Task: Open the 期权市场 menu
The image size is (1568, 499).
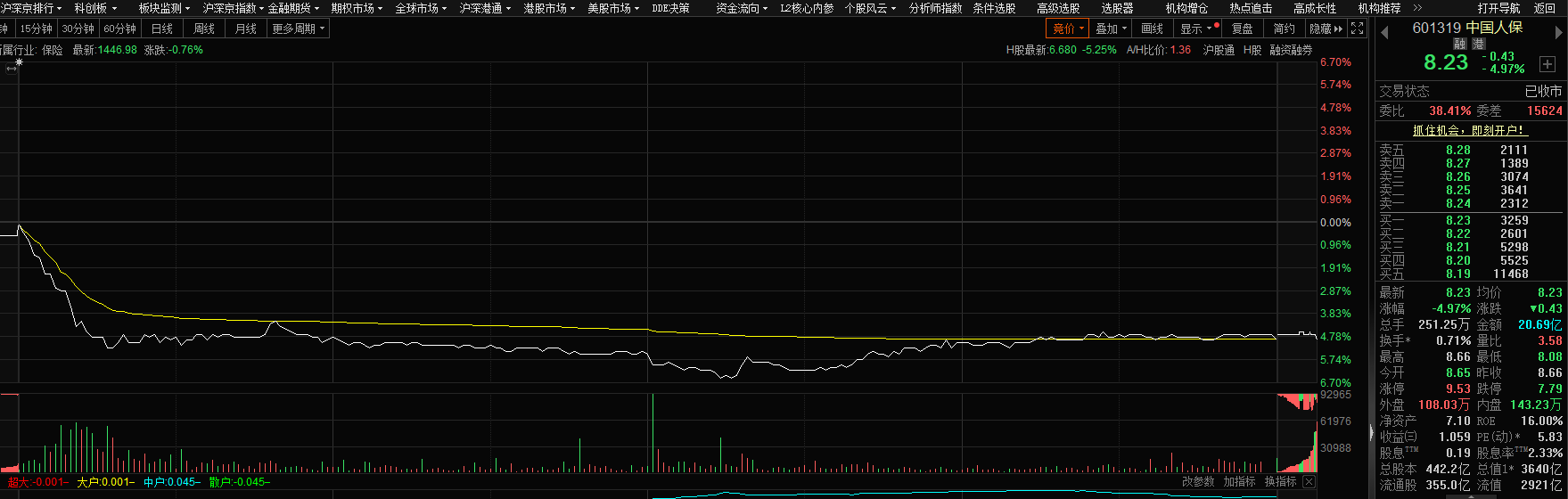Action: pyautogui.click(x=356, y=8)
